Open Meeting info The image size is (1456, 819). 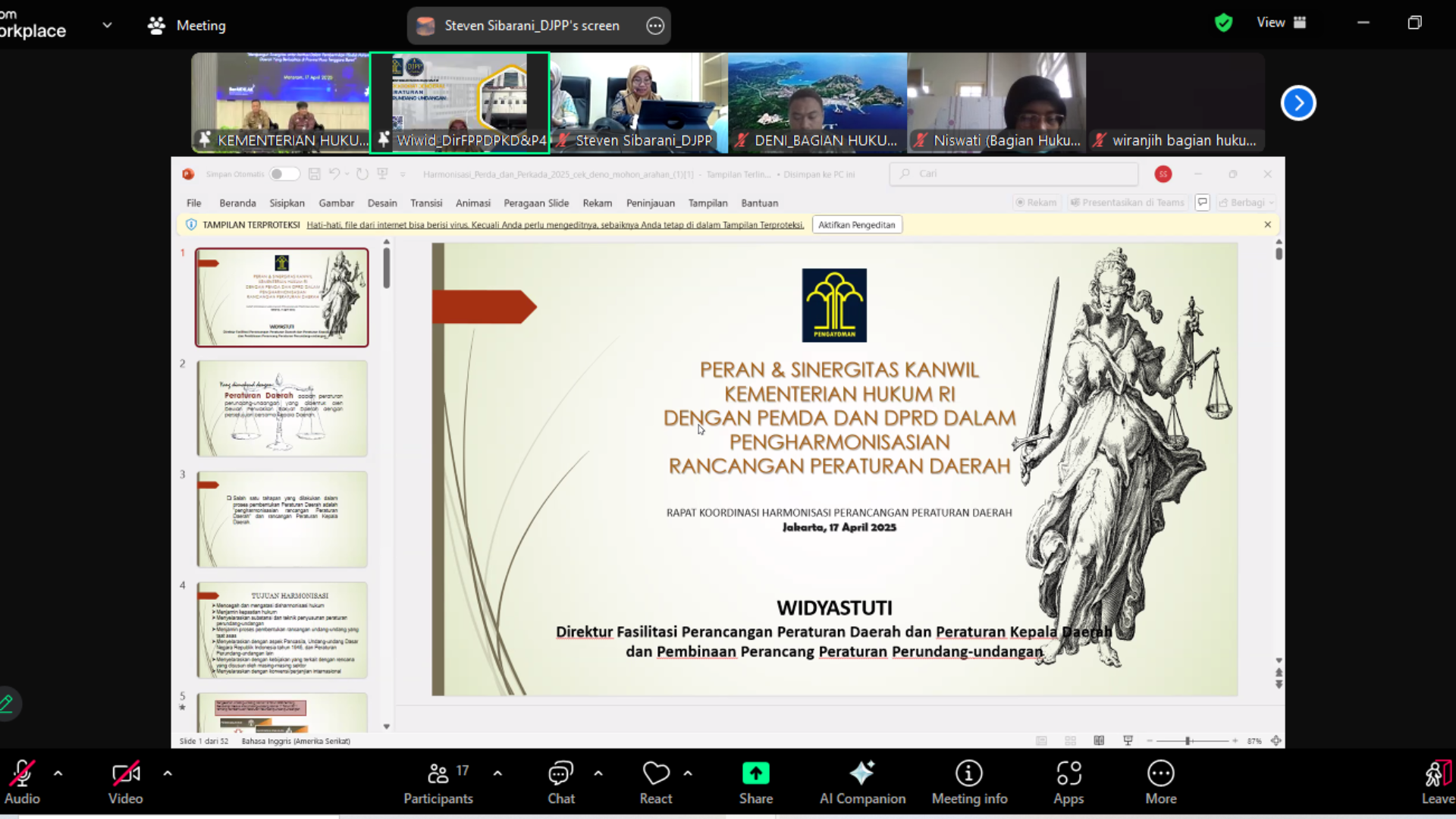[x=969, y=783]
